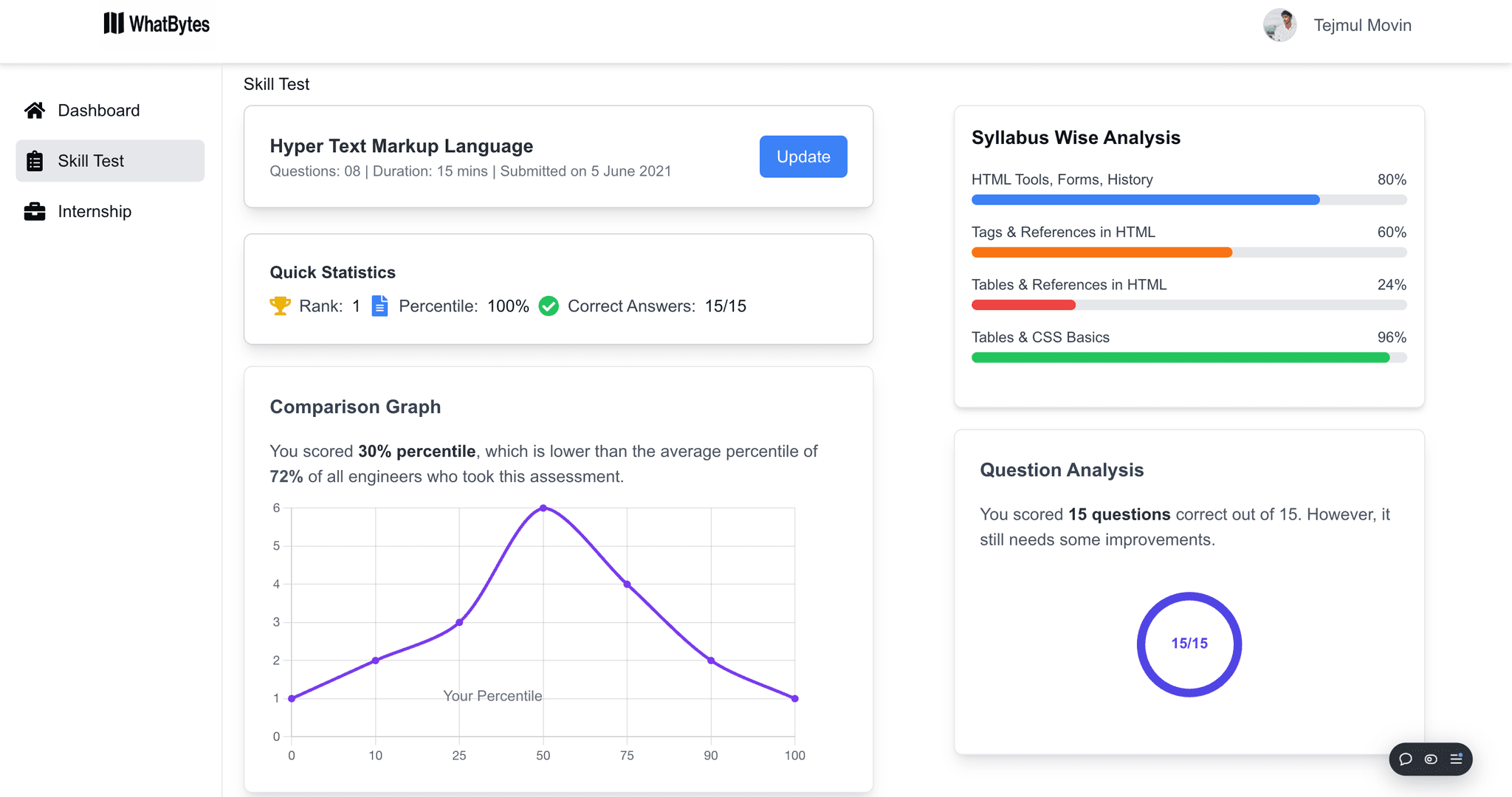
Task: Go to the Internship section
Action: pos(94,212)
